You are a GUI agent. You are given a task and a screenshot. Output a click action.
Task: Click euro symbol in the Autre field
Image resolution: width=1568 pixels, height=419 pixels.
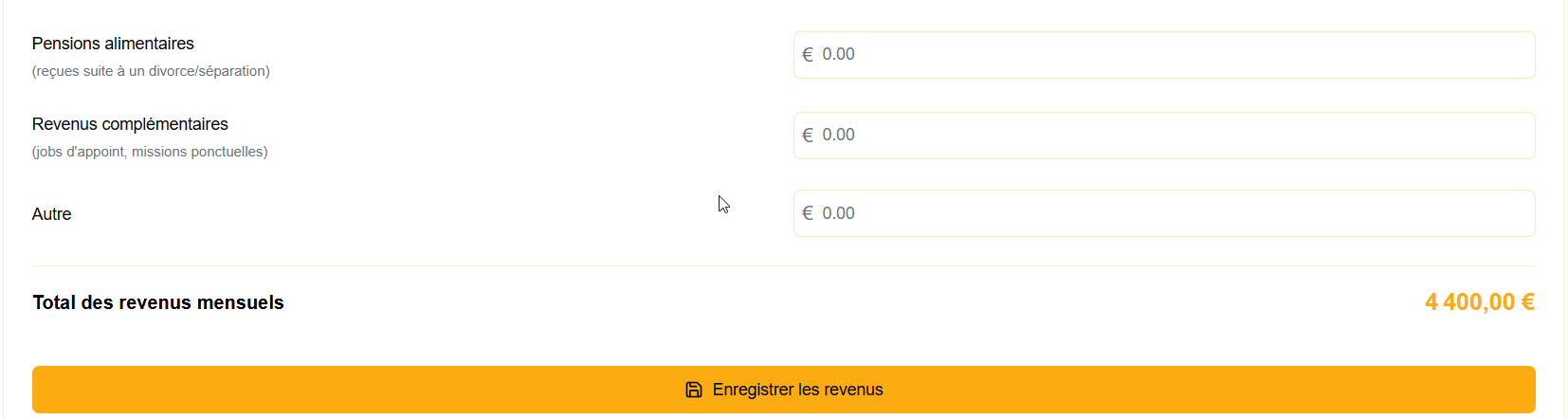click(808, 213)
